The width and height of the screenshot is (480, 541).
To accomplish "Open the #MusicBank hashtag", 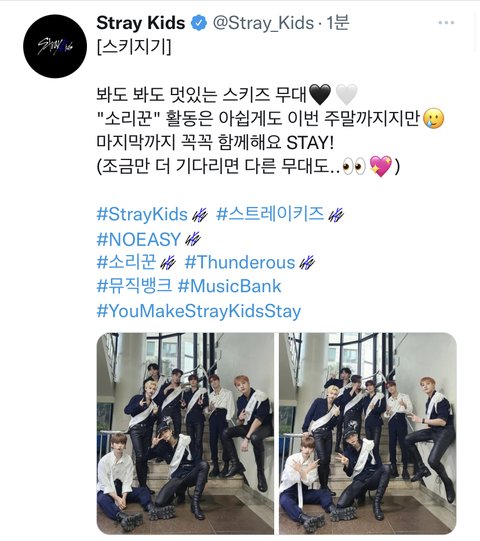I will tap(229, 286).
